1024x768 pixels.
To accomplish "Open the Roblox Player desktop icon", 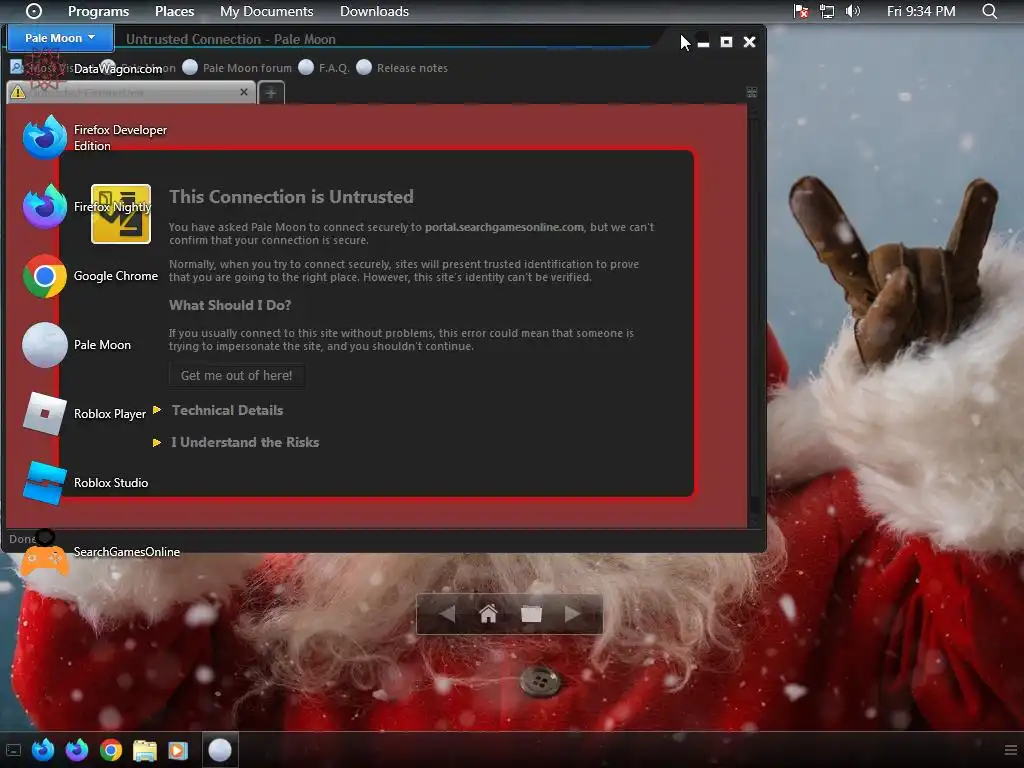I will [44, 413].
